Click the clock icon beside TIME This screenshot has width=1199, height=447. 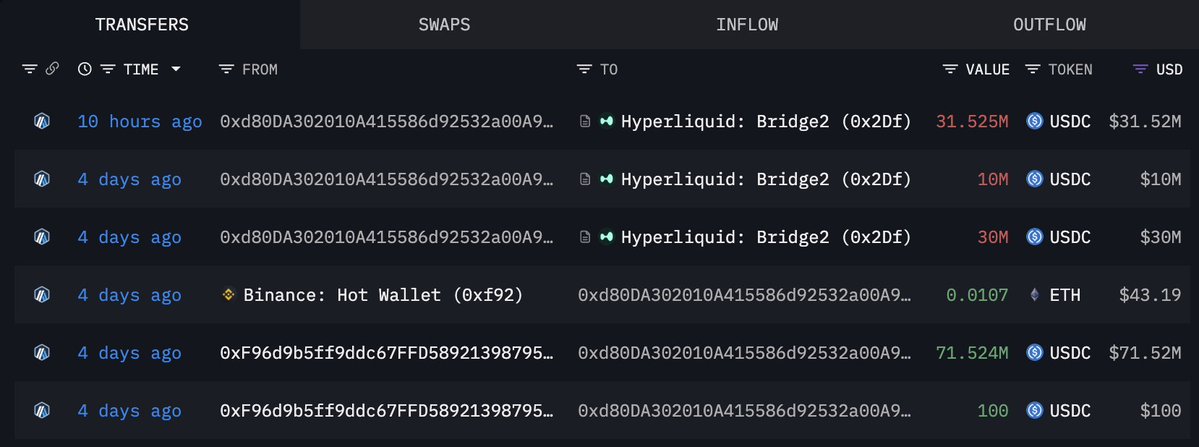(x=85, y=70)
